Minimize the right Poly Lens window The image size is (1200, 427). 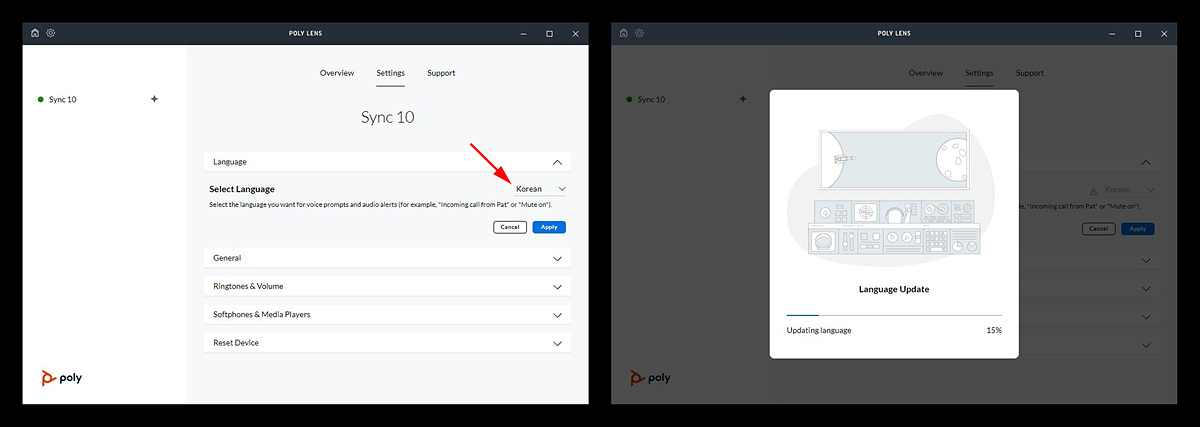point(1112,33)
